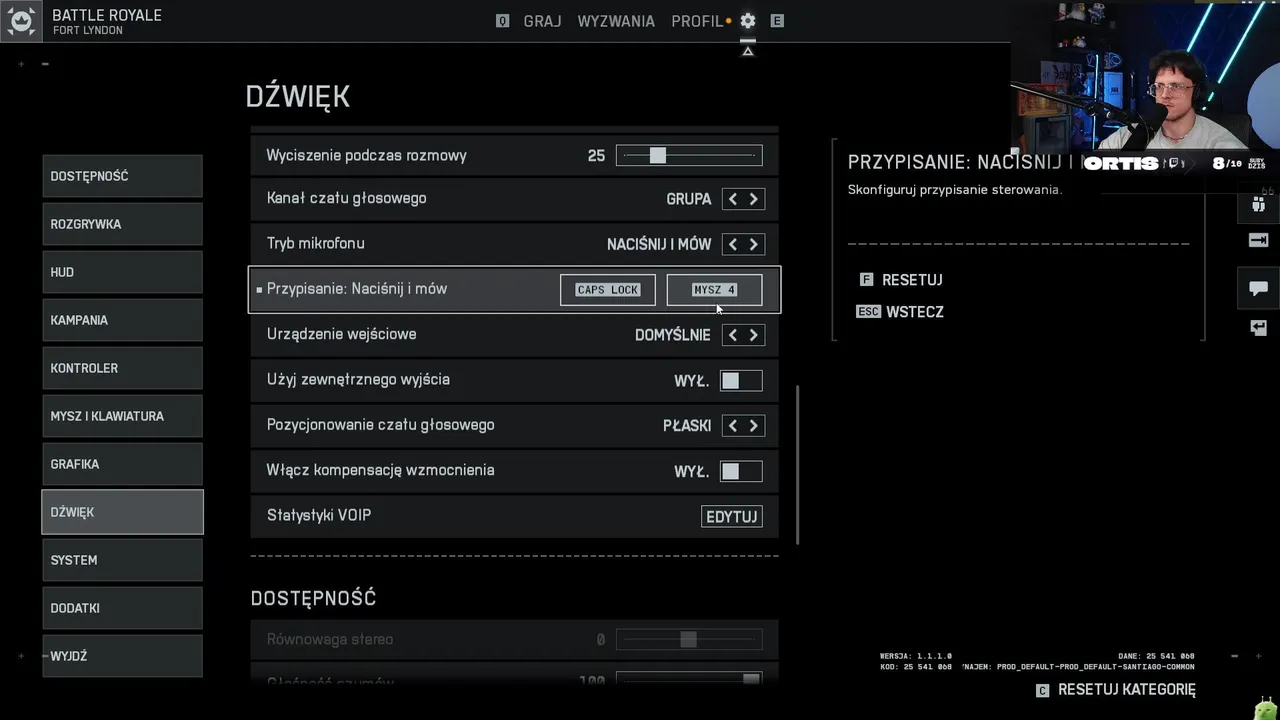Select next Urządzenie wejściowe option

[754, 335]
